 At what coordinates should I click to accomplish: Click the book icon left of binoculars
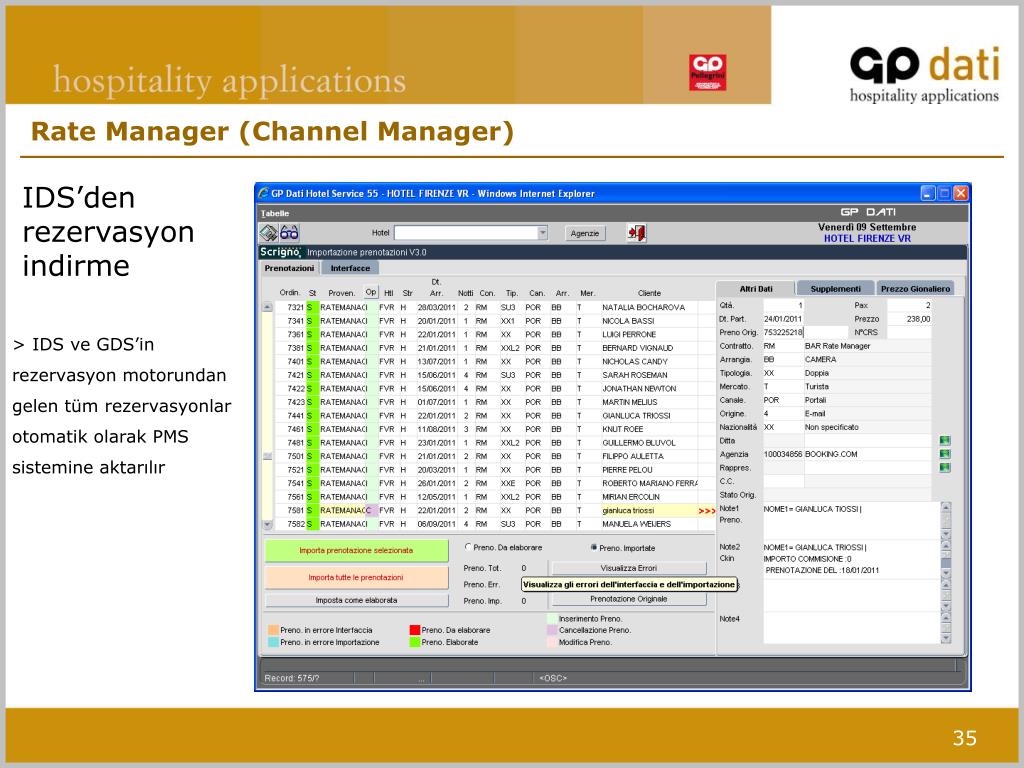coord(269,233)
